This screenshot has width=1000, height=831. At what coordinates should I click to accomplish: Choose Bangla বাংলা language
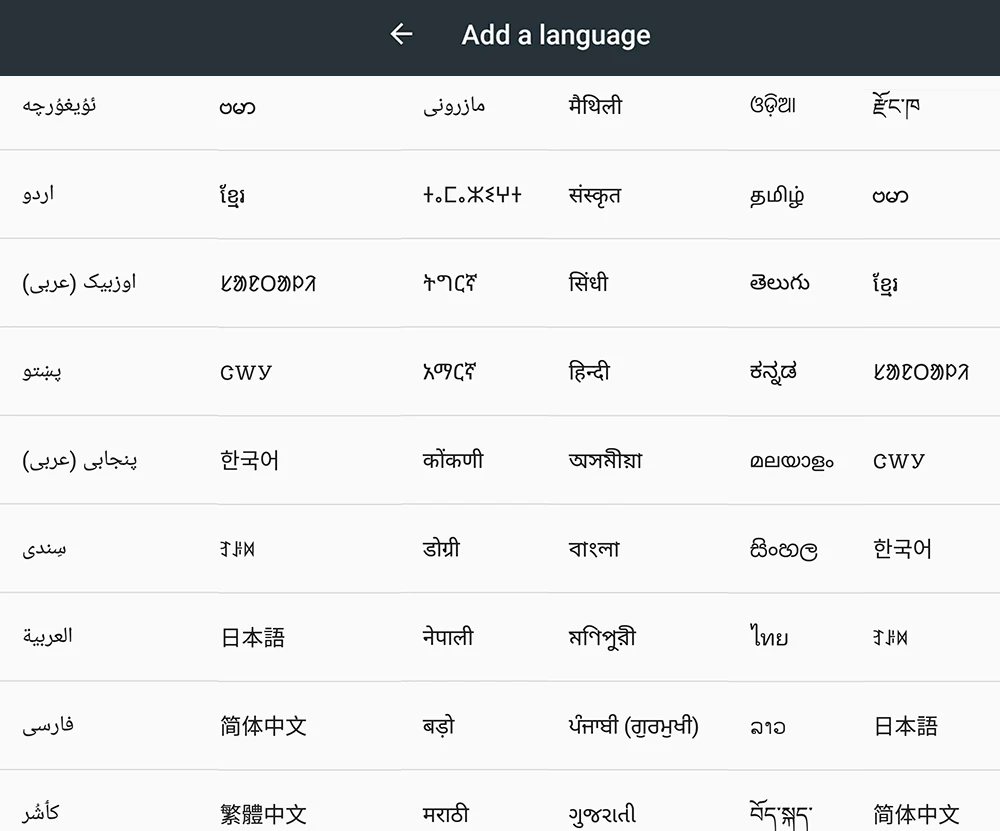[x=594, y=548]
